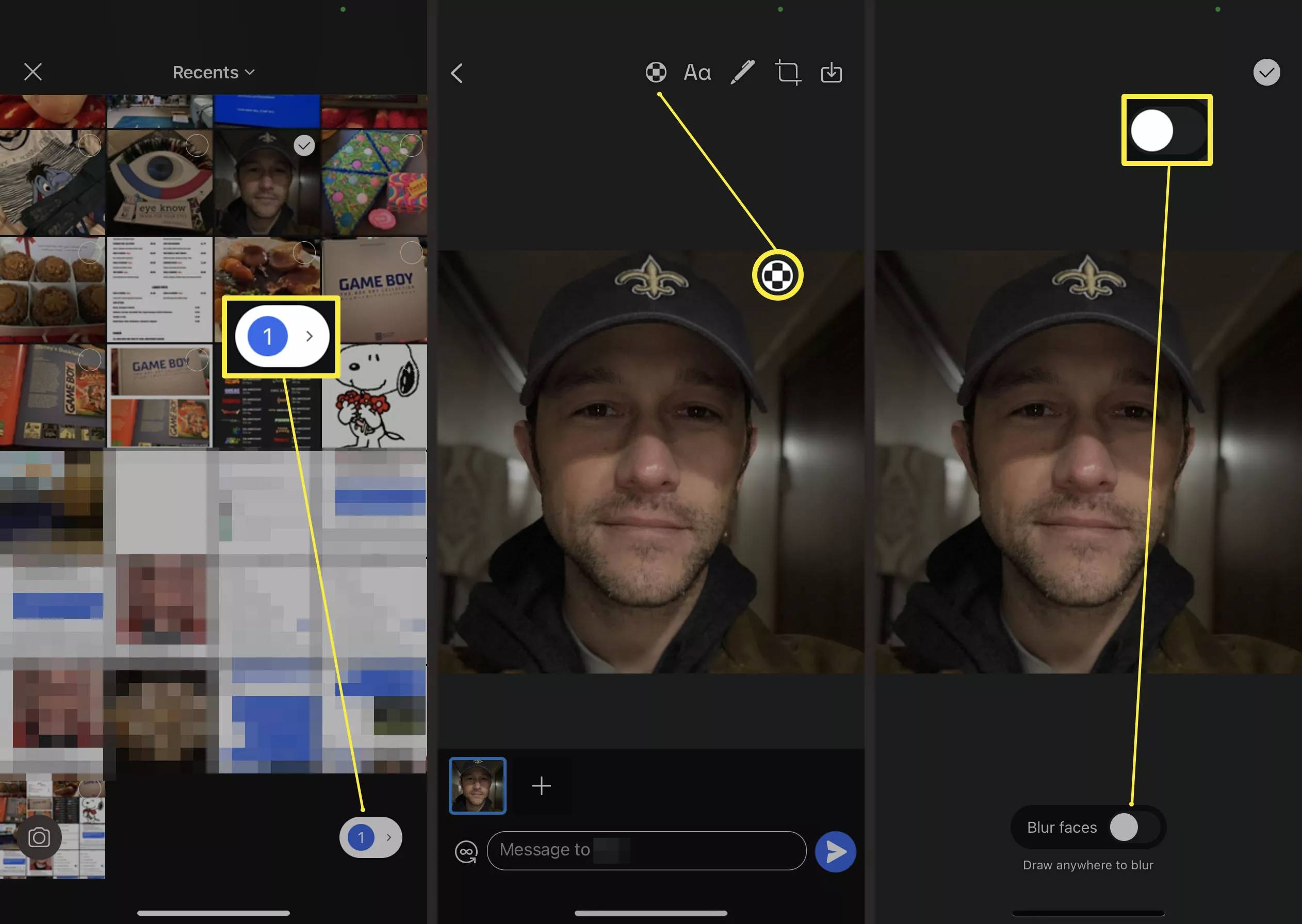Select the colorful kite photo circle
Screen dimensions: 1302x924
click(412, 145)
